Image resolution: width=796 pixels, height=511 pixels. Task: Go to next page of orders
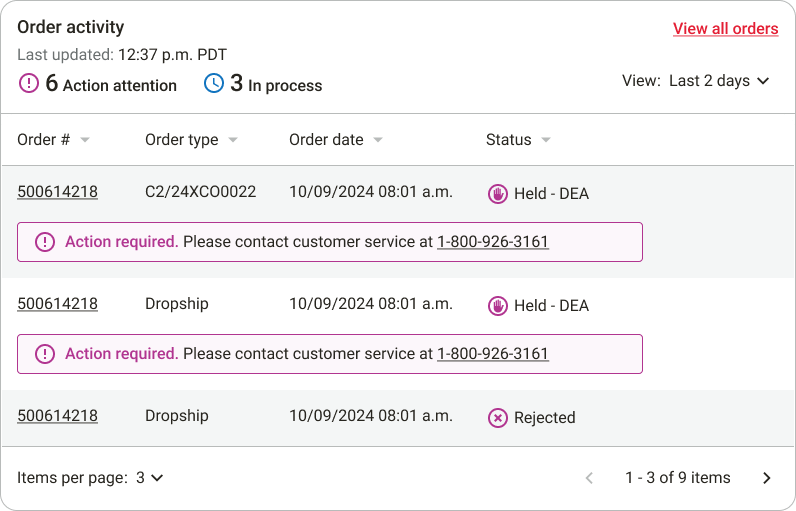(767, 478)
